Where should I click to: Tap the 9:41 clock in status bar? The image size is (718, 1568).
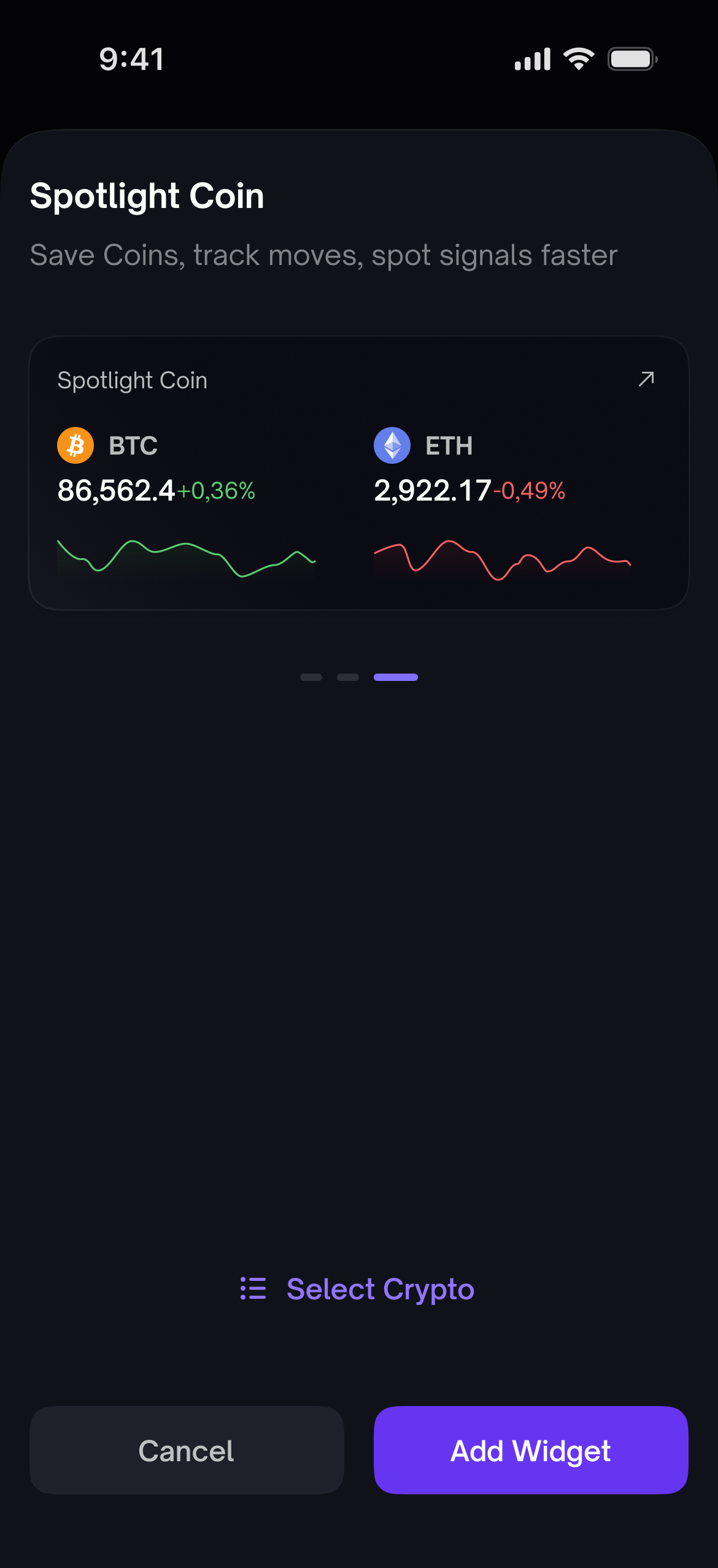(x=131, y=60)
